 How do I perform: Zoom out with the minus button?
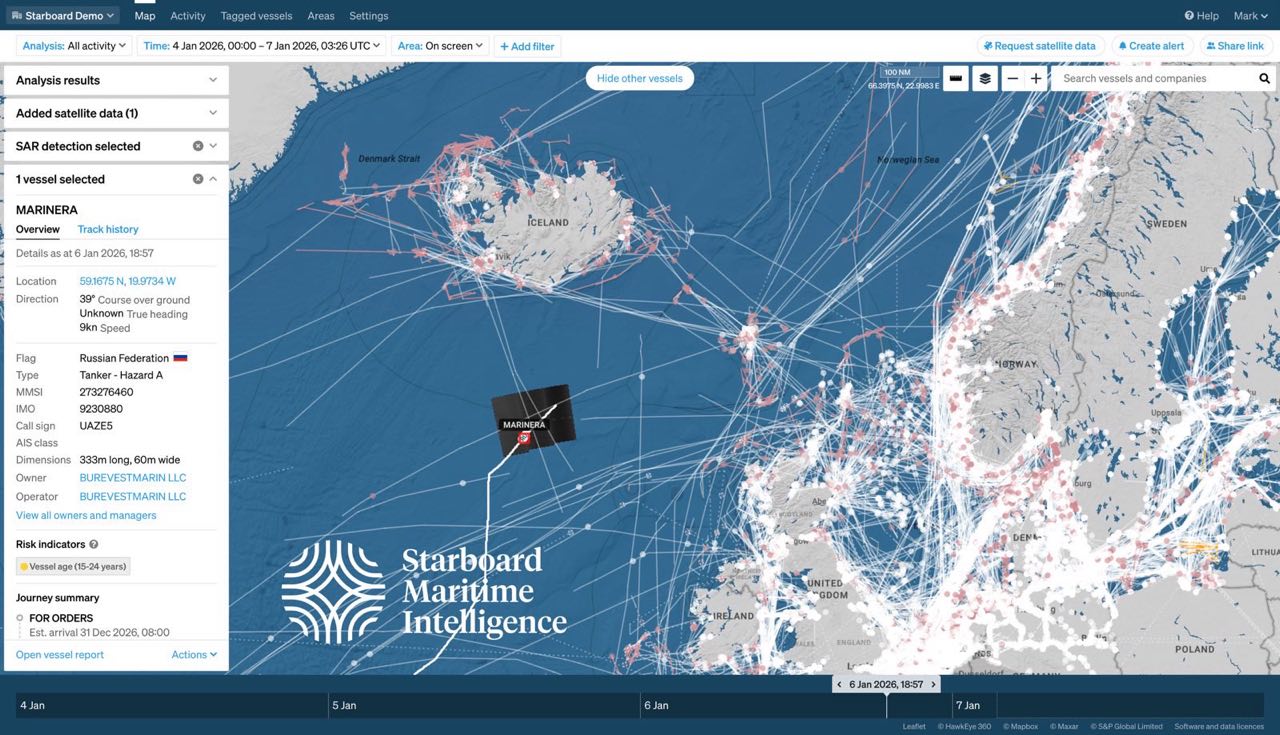tap(1013, 79)
